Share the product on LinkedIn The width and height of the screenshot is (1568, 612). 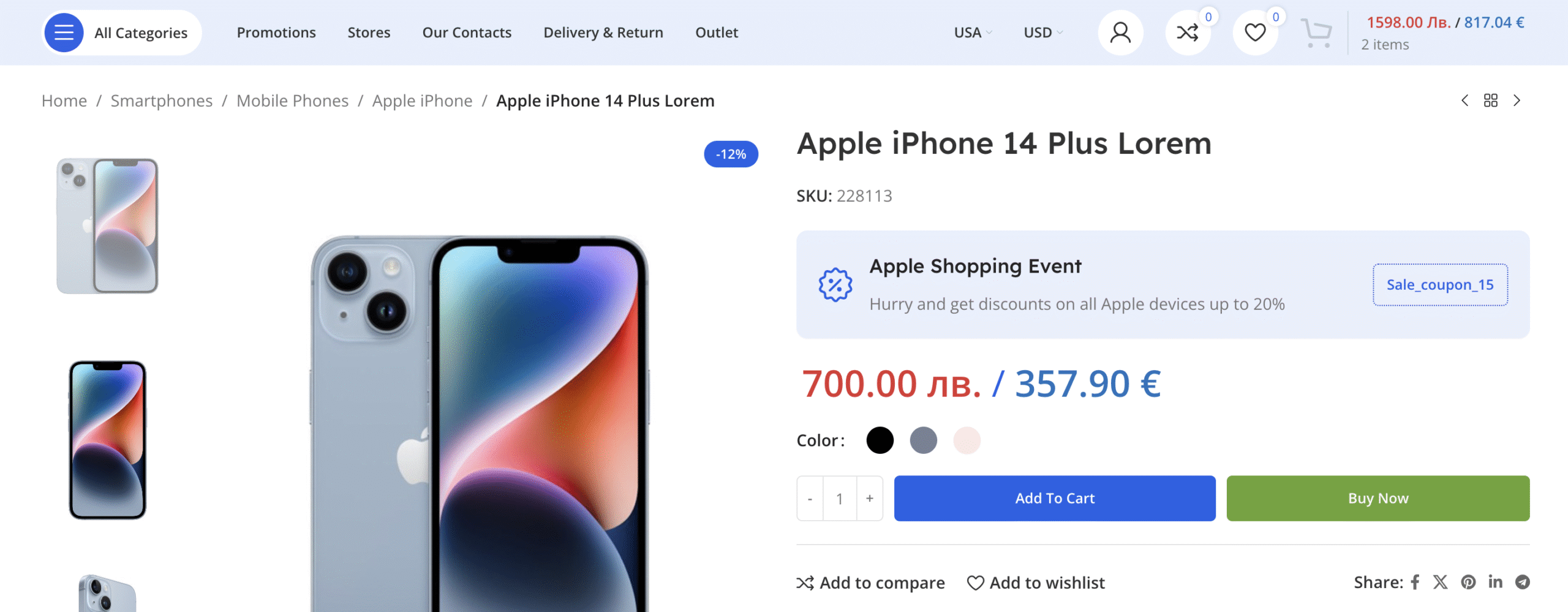tap(1496, 582)
